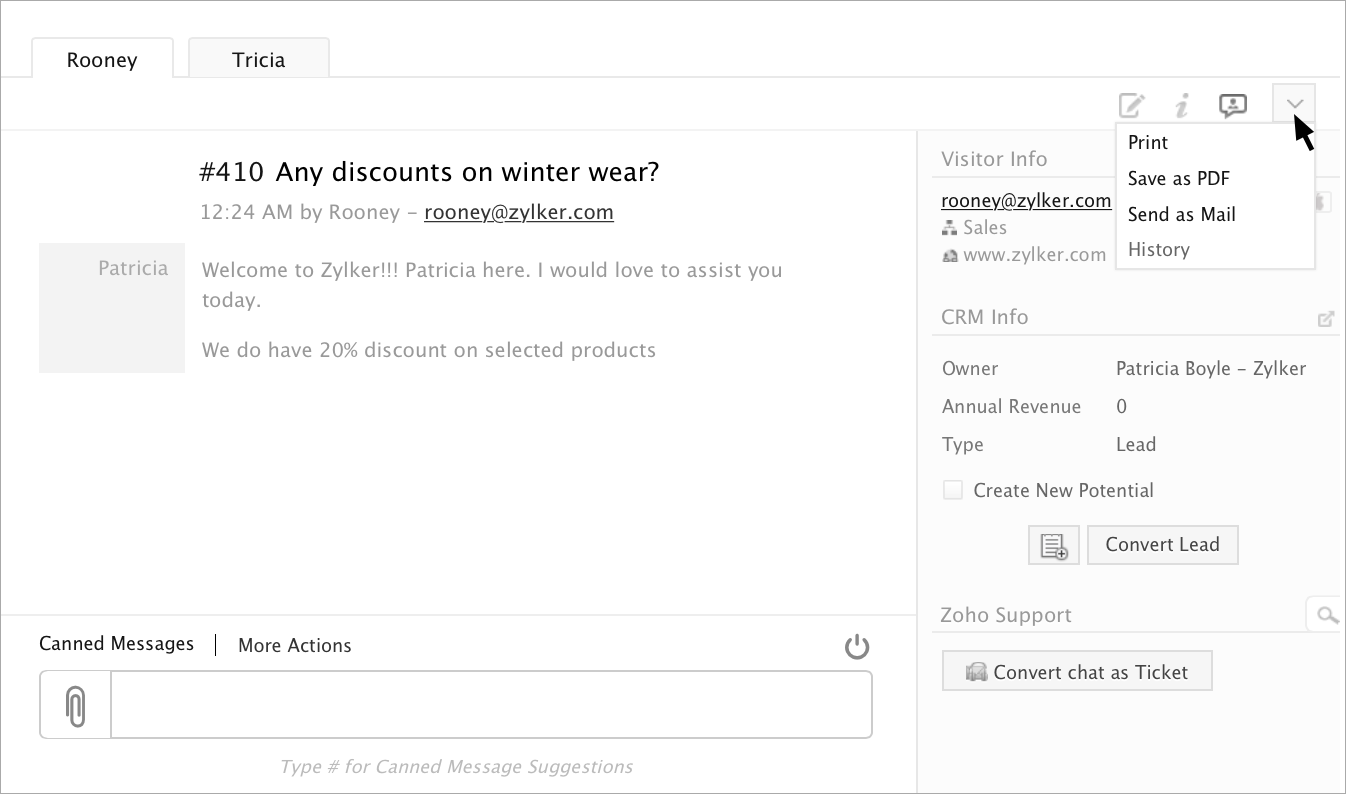Open the visitor info 'i' icon
The width and height of the screenshot is (1346, 794).
[x=1182, y=104]
